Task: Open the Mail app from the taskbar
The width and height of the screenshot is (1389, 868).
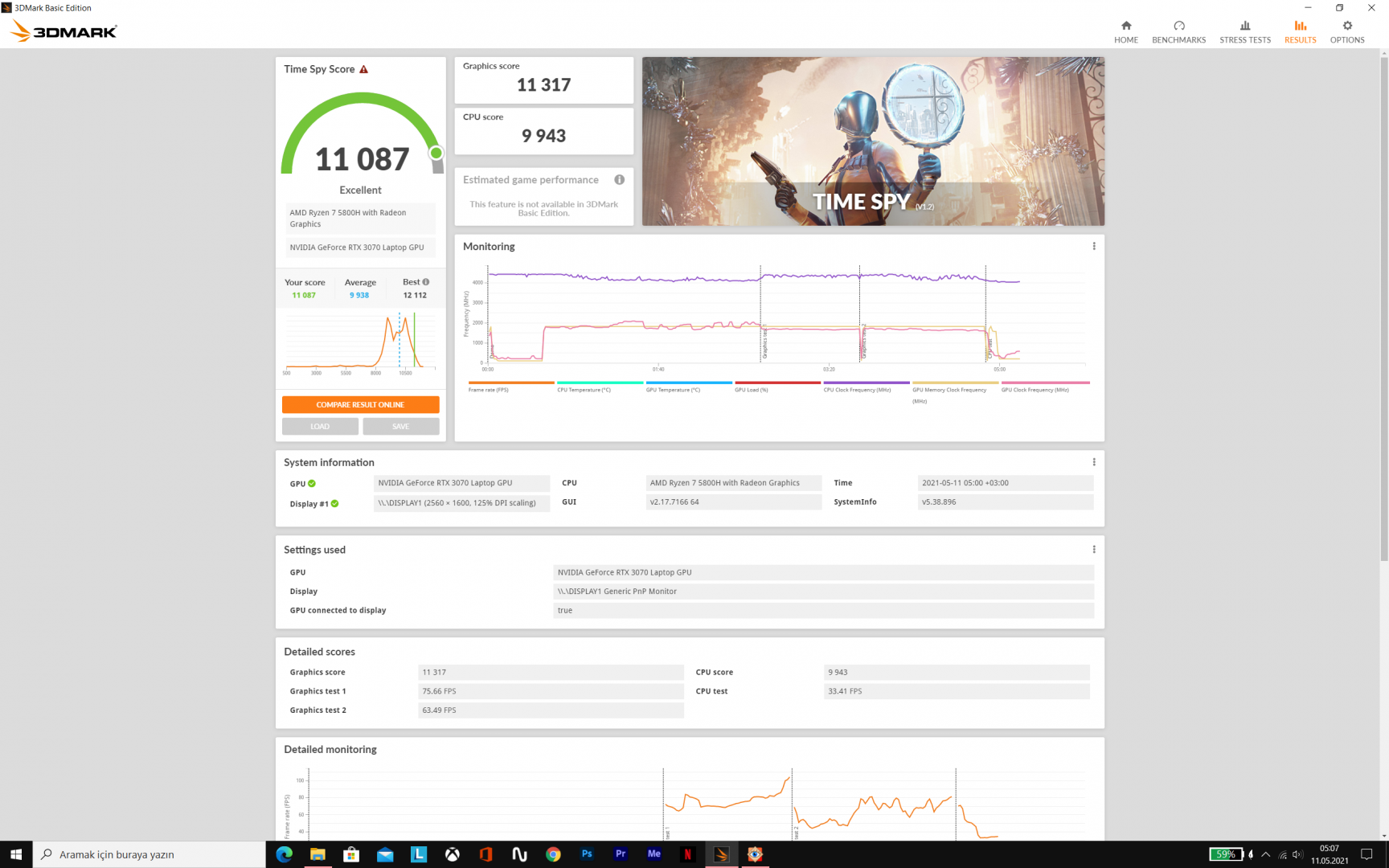Action: click(385, 854)
